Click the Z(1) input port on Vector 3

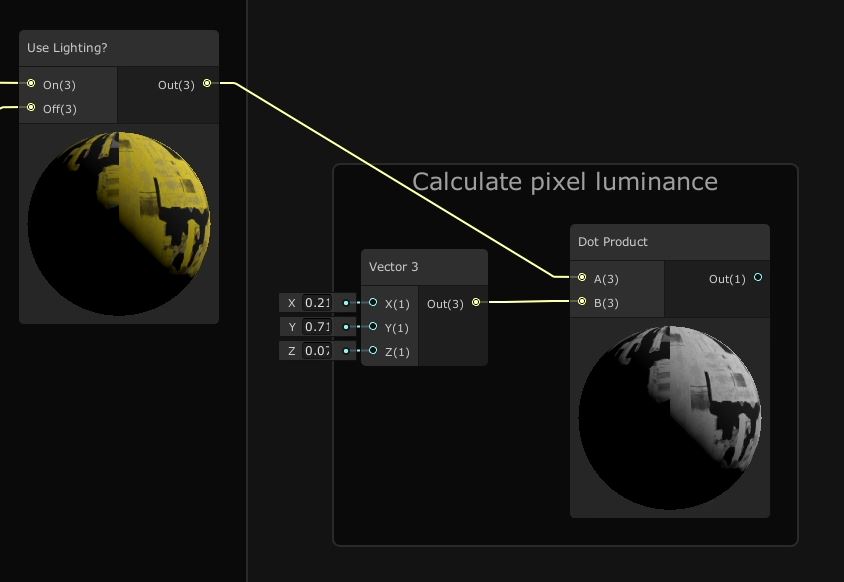[373, 351]
